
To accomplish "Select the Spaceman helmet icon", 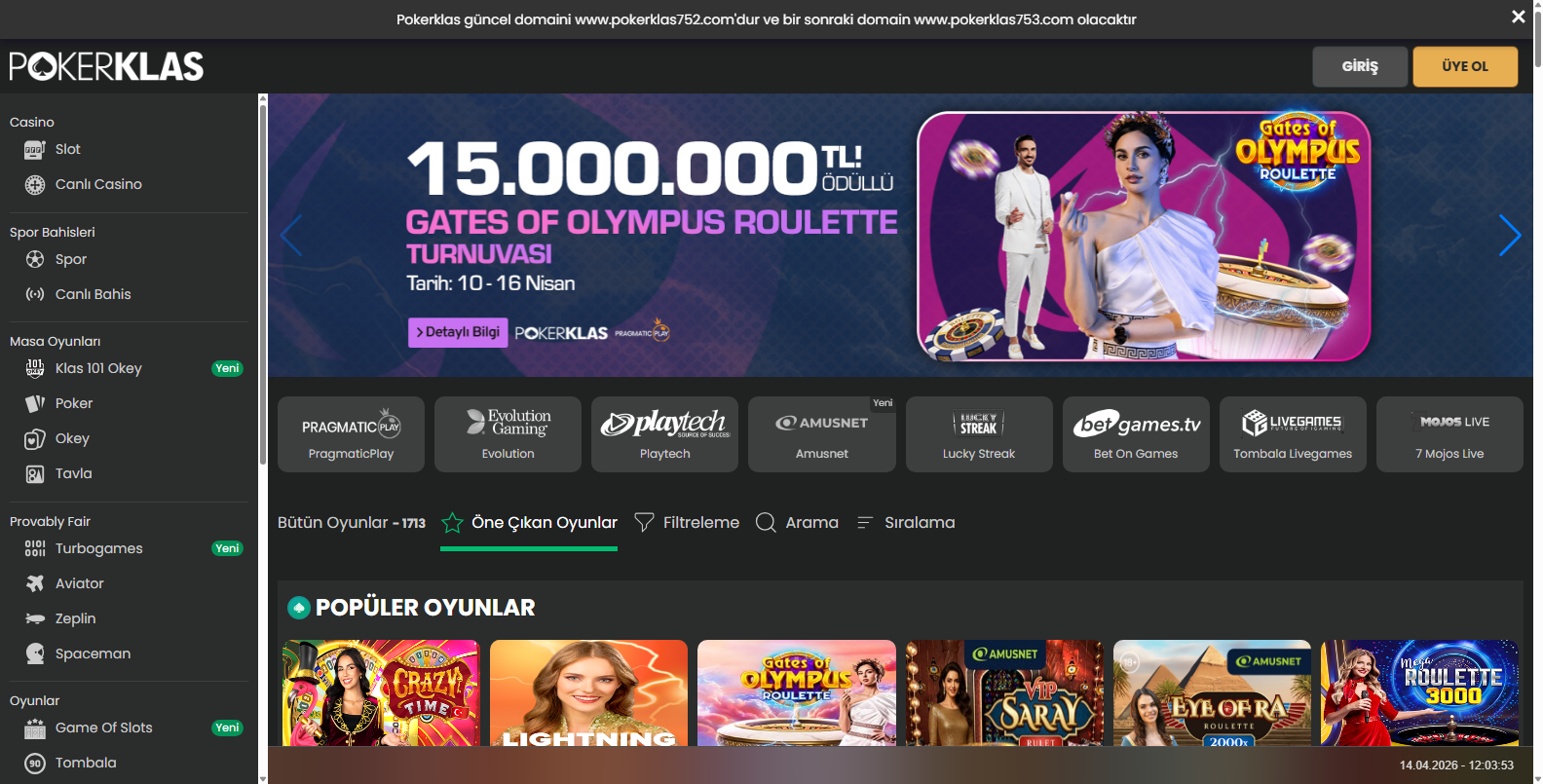I will pos(35,653).
